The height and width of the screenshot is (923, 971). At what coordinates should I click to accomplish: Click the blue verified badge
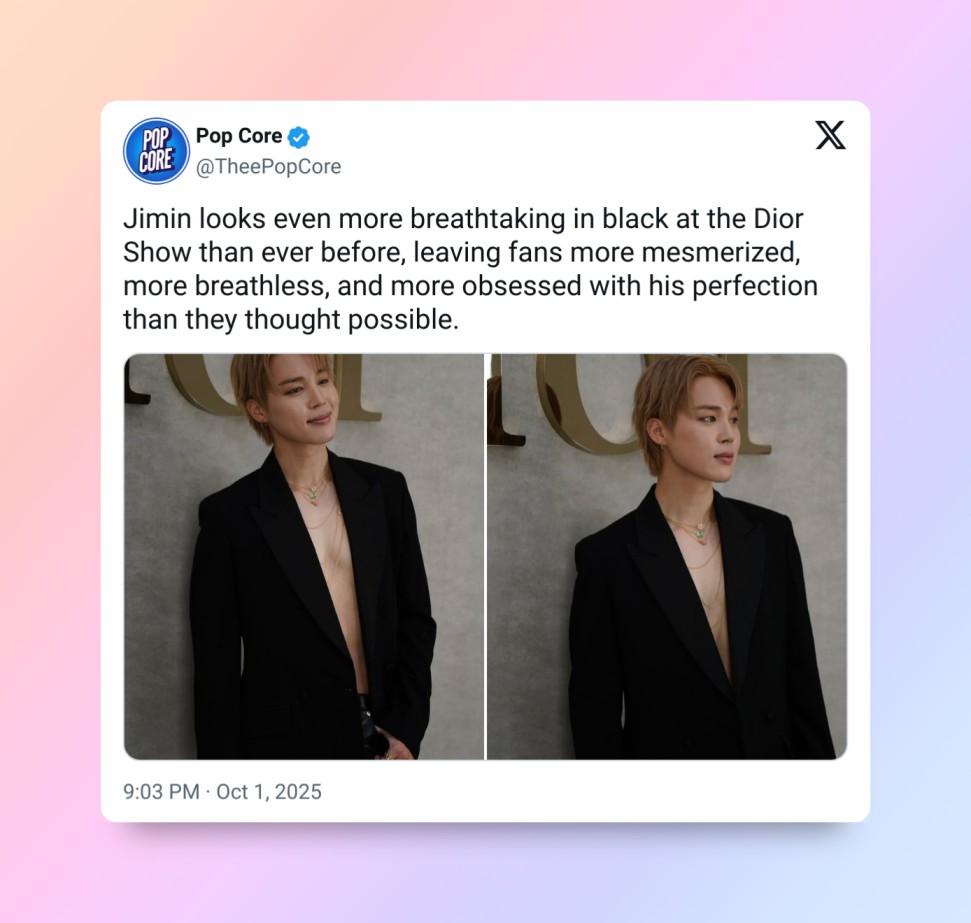pyautogui.click(x=299, y=137)
